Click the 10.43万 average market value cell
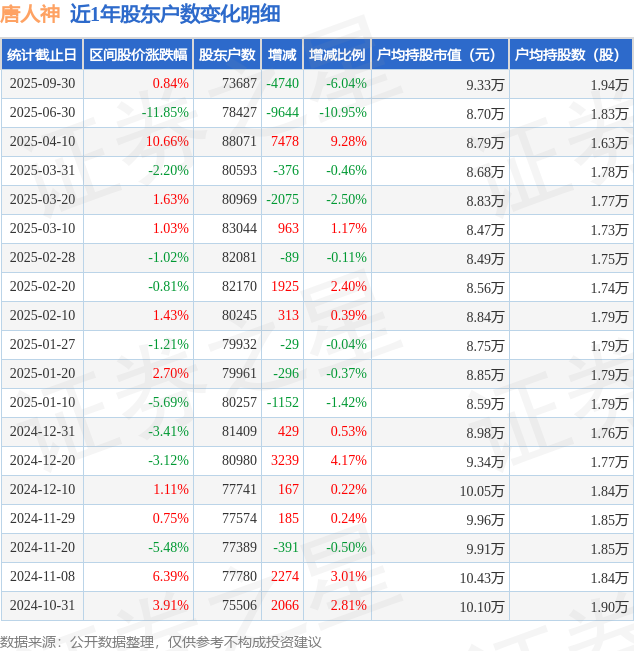634x651 pixels. [x=481, y=577]
